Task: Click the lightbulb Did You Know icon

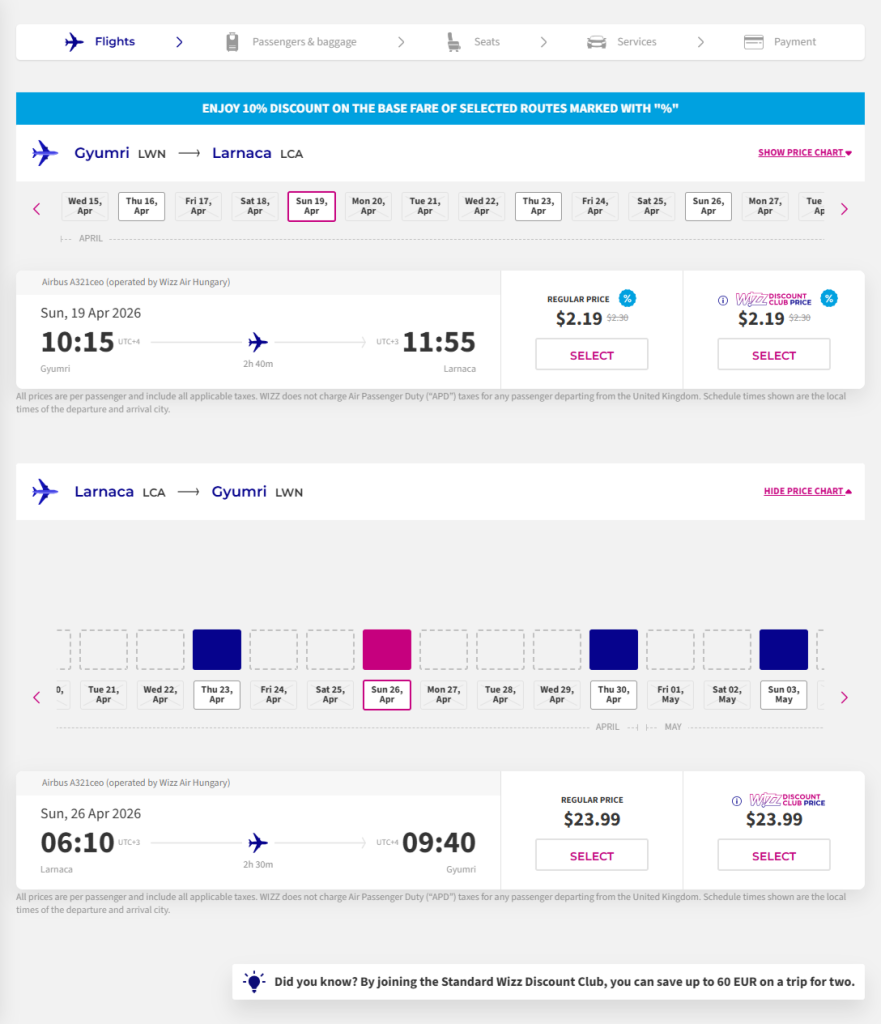Action: click(x=254, y=982)
